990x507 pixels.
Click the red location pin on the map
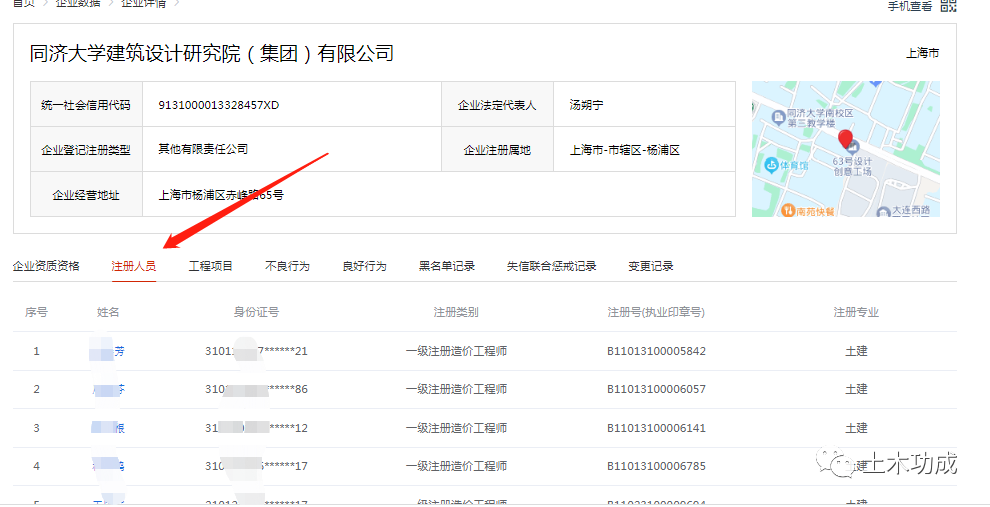click(x=845, y=139)
